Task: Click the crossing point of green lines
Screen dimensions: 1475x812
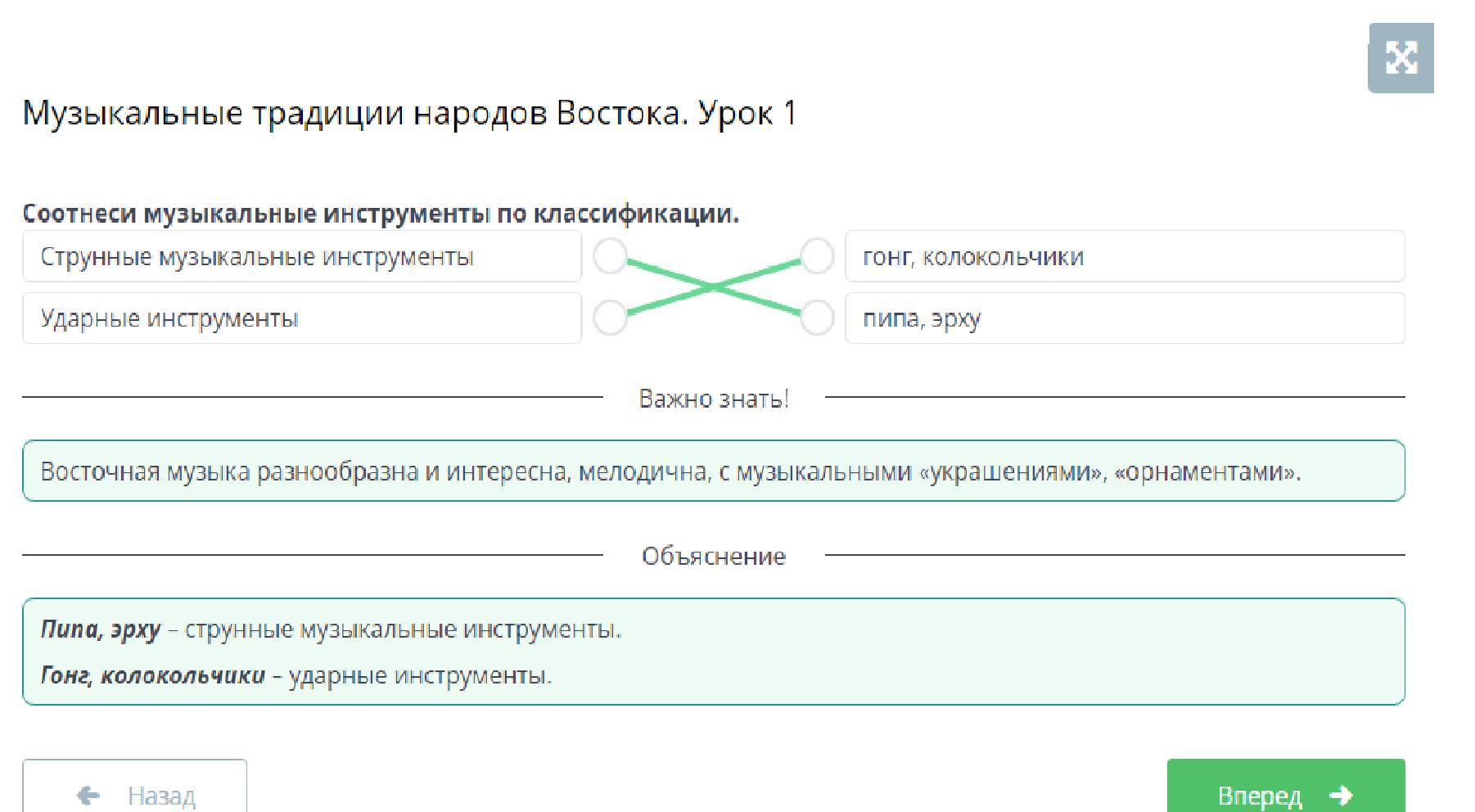Action: (713, 286)
